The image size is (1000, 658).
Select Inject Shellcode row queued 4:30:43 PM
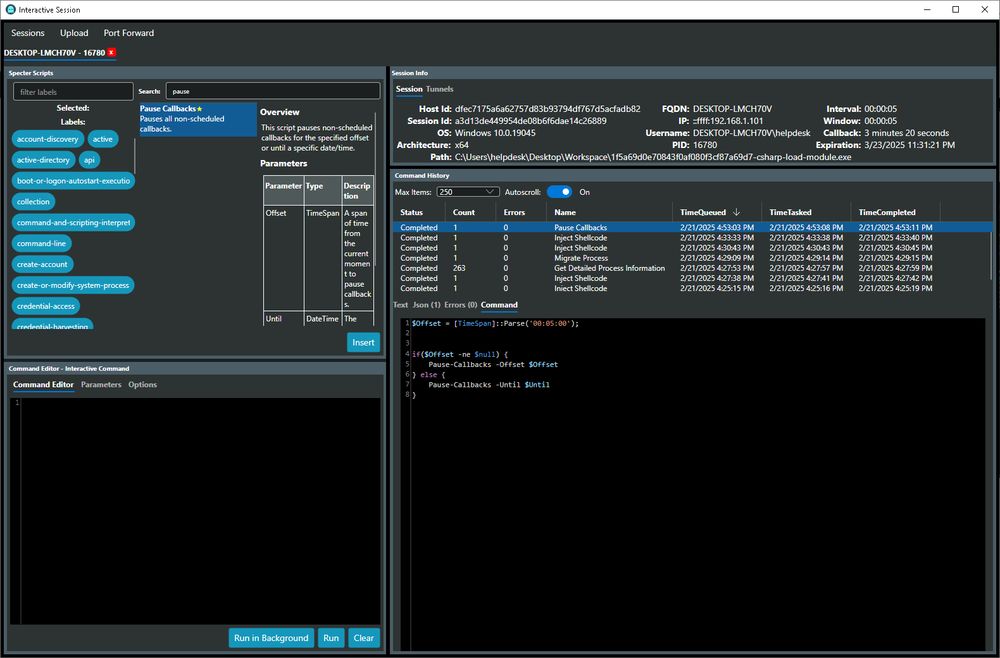click(x=693, y=248)
